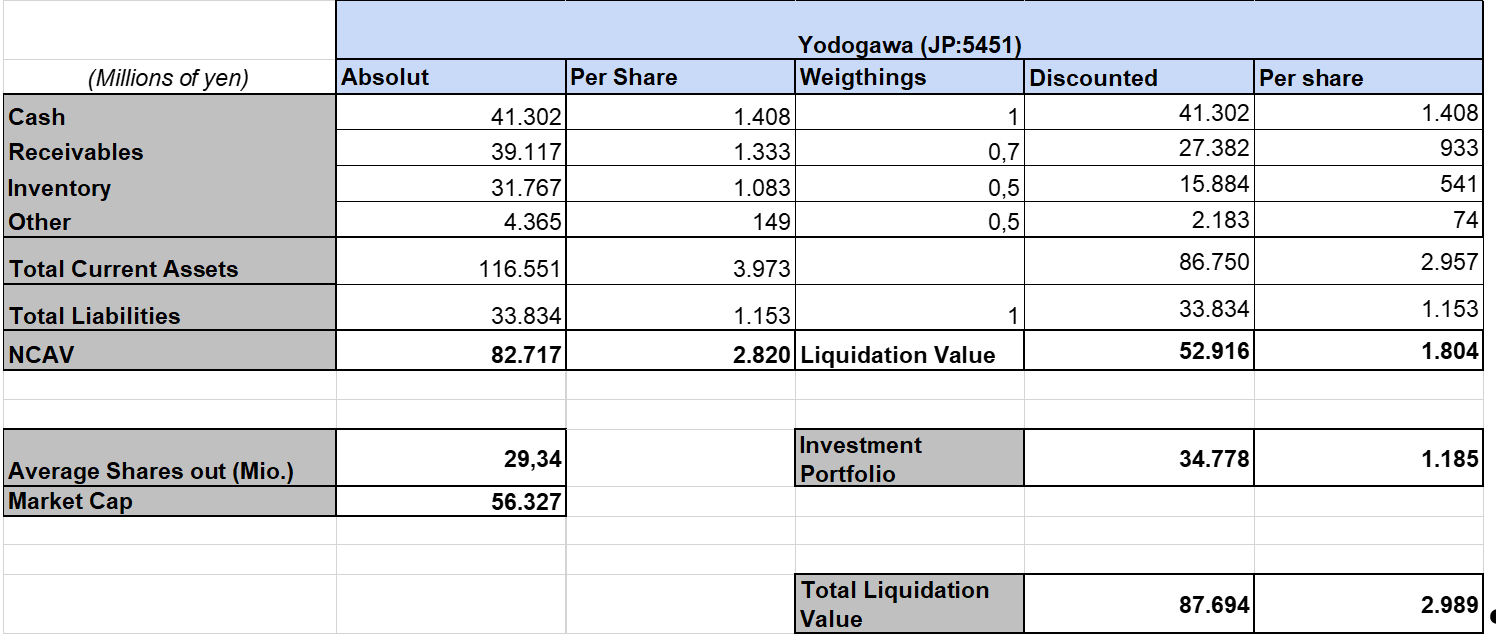Click discounted per-share total 2.957

(1369, 262)
